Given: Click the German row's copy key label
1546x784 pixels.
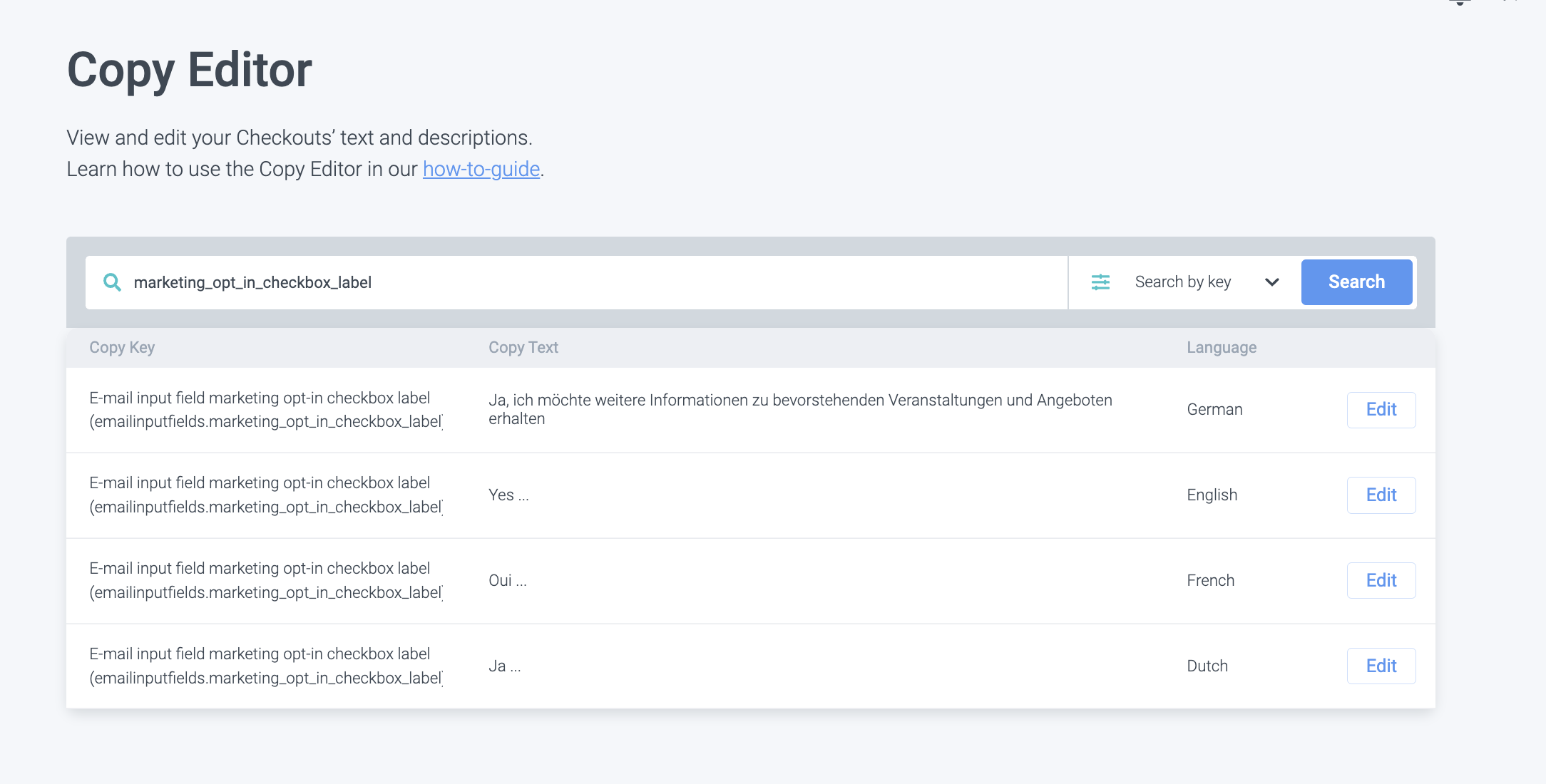Looking at the screenshot, I should coord(265,410).
